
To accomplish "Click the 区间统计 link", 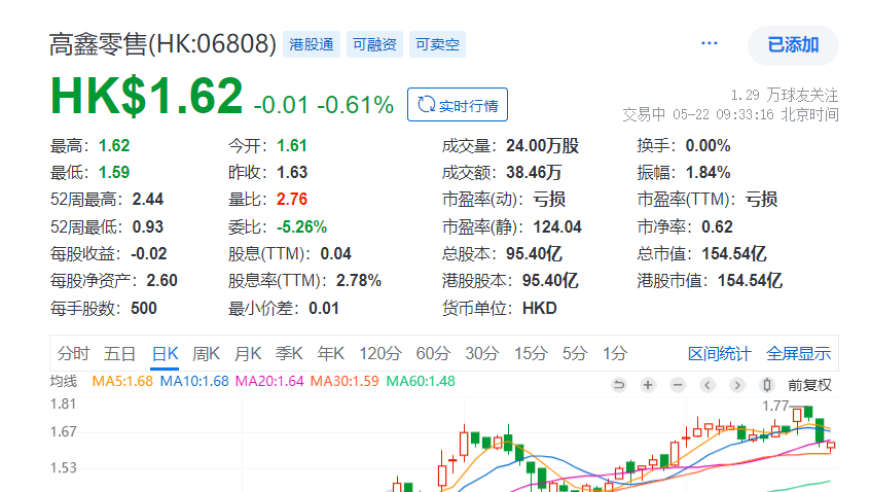I will pos(719,353).
